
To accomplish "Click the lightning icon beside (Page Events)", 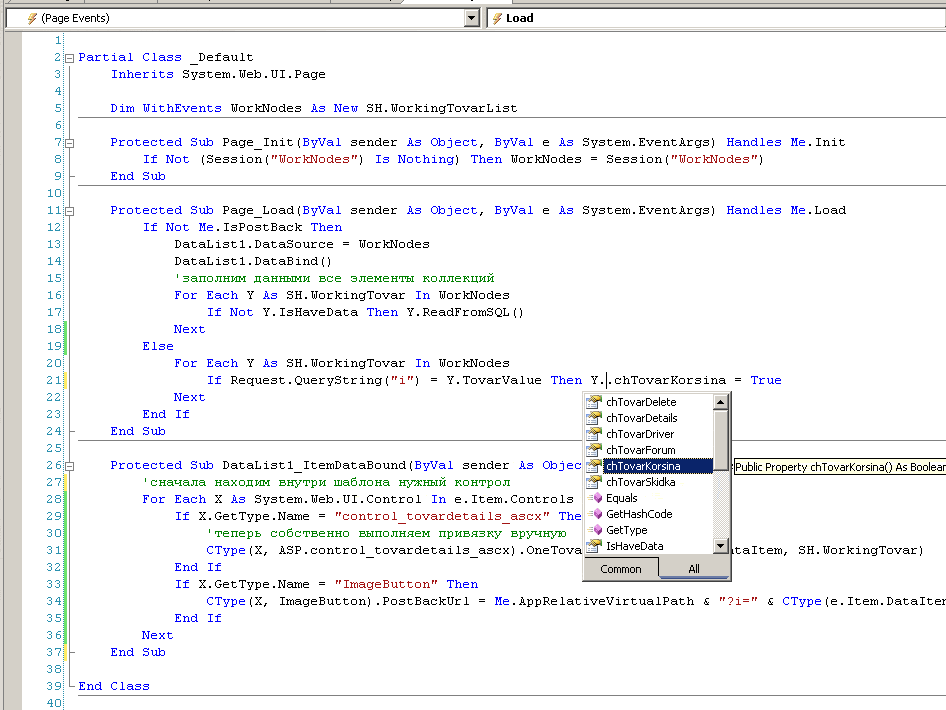I will [32, 18].
